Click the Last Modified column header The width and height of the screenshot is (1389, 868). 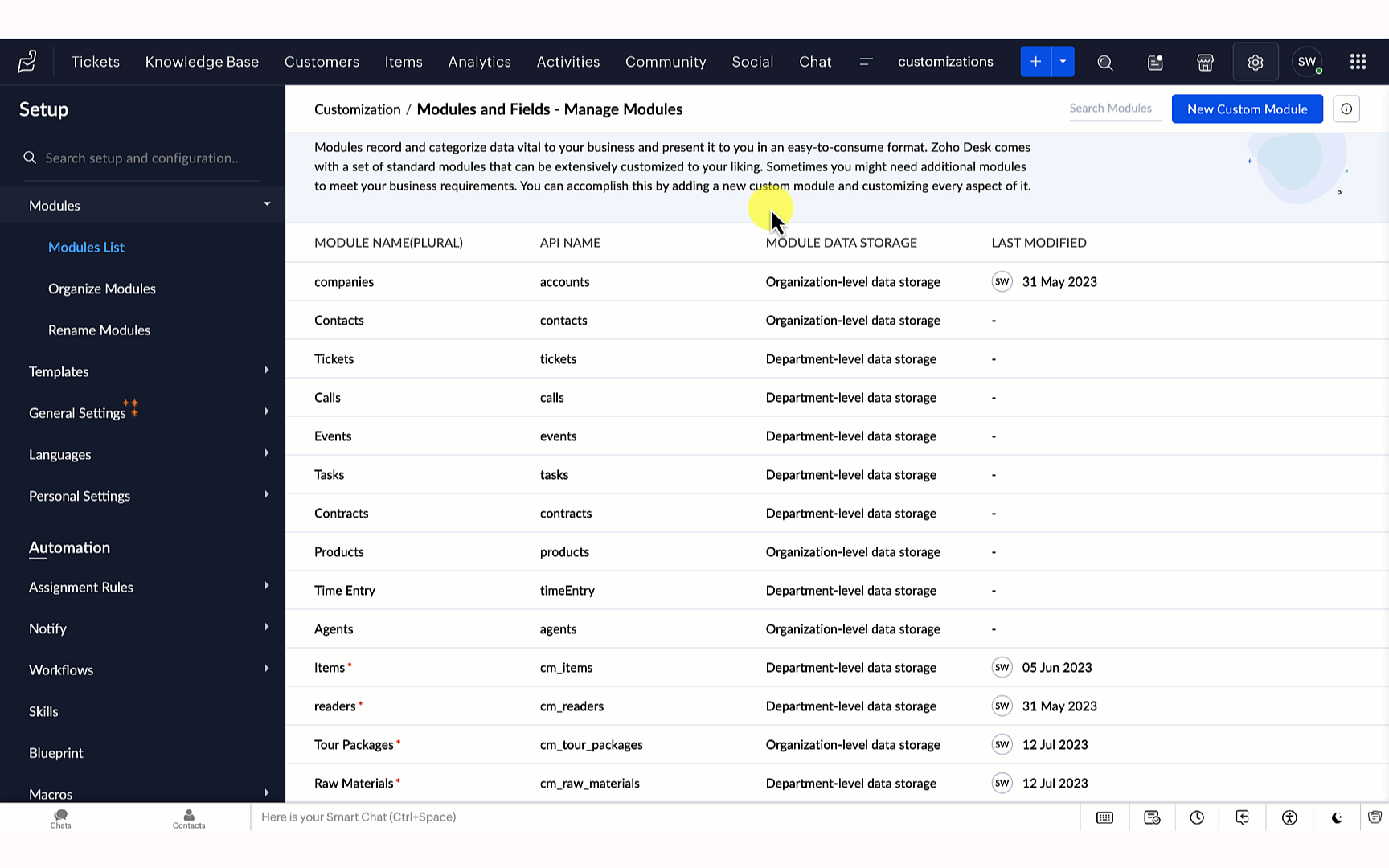click(x=1039, y=243)
